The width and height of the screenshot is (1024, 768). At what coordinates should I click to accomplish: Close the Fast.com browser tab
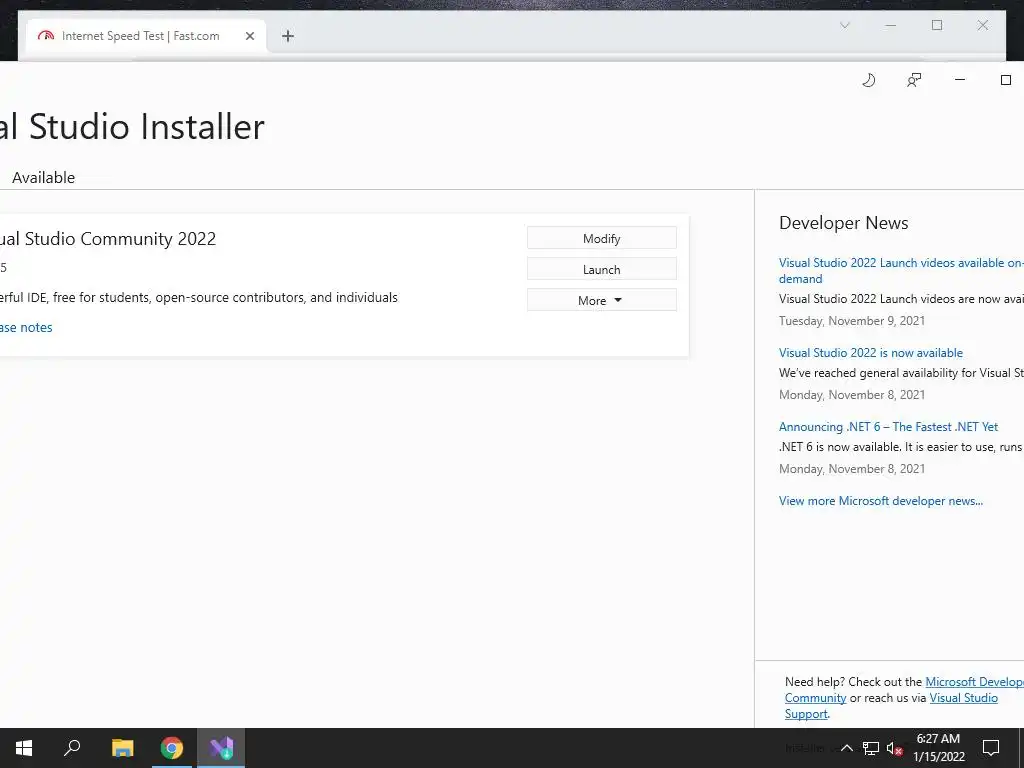pyautogui.click(x=249, y=36)
